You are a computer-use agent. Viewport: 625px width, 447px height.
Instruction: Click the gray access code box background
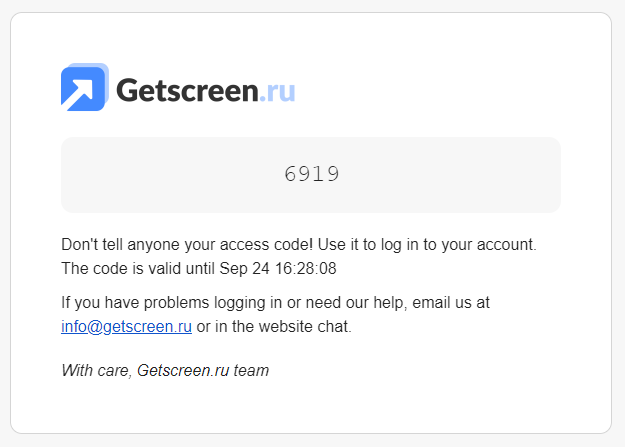pos(311,175)
